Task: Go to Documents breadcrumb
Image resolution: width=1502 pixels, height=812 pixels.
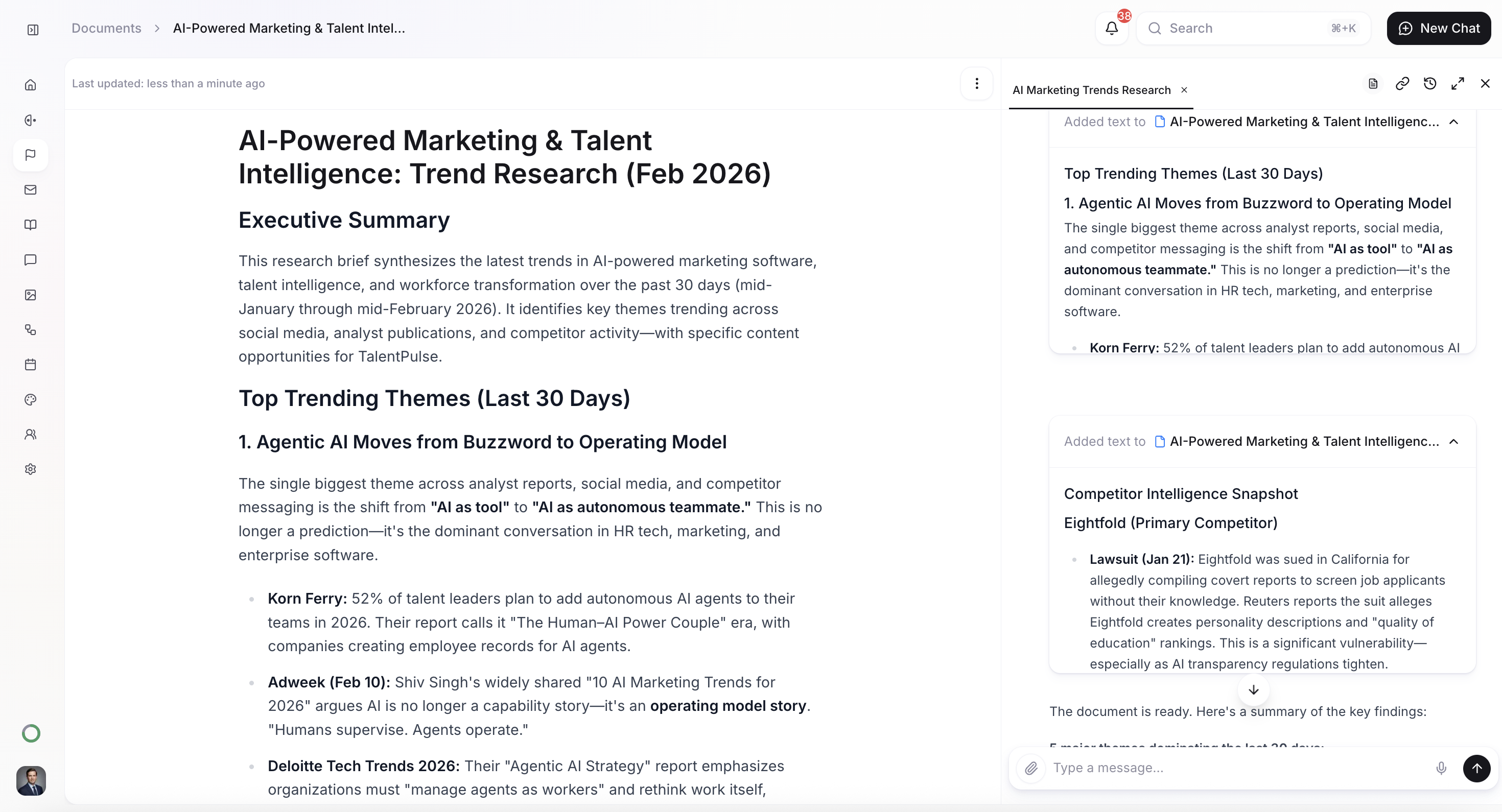Action: 106,28
